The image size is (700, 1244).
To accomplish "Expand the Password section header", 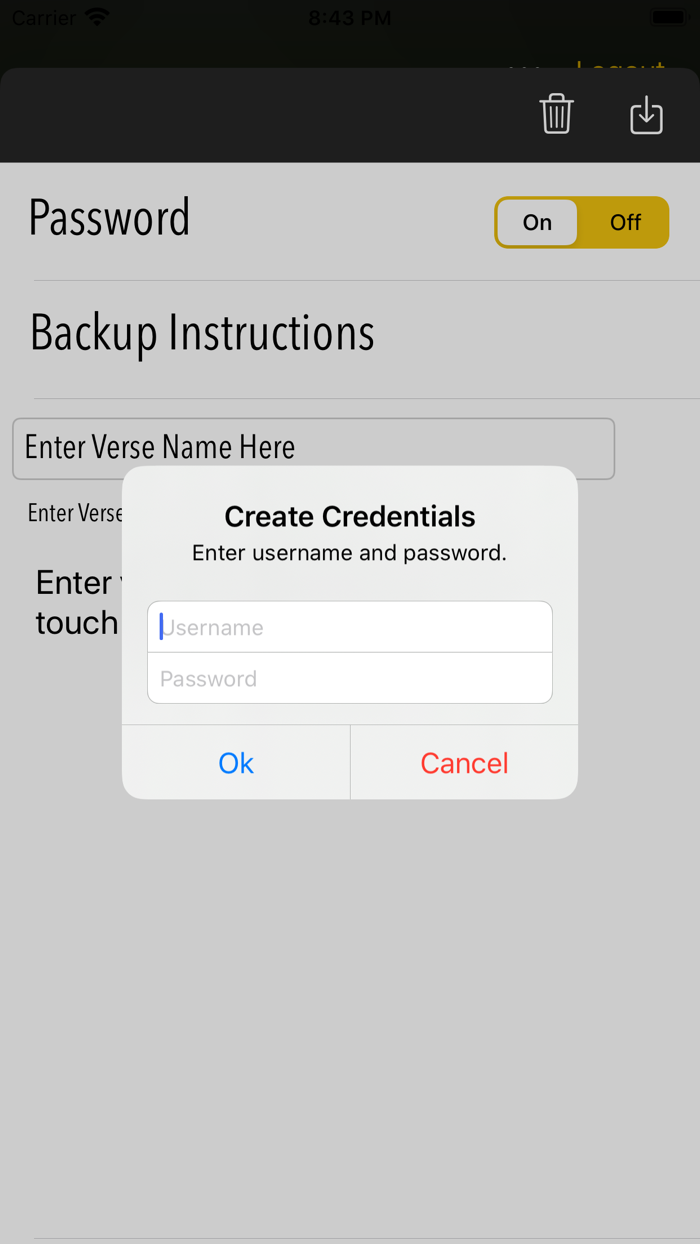I will [x=110, y=217].
